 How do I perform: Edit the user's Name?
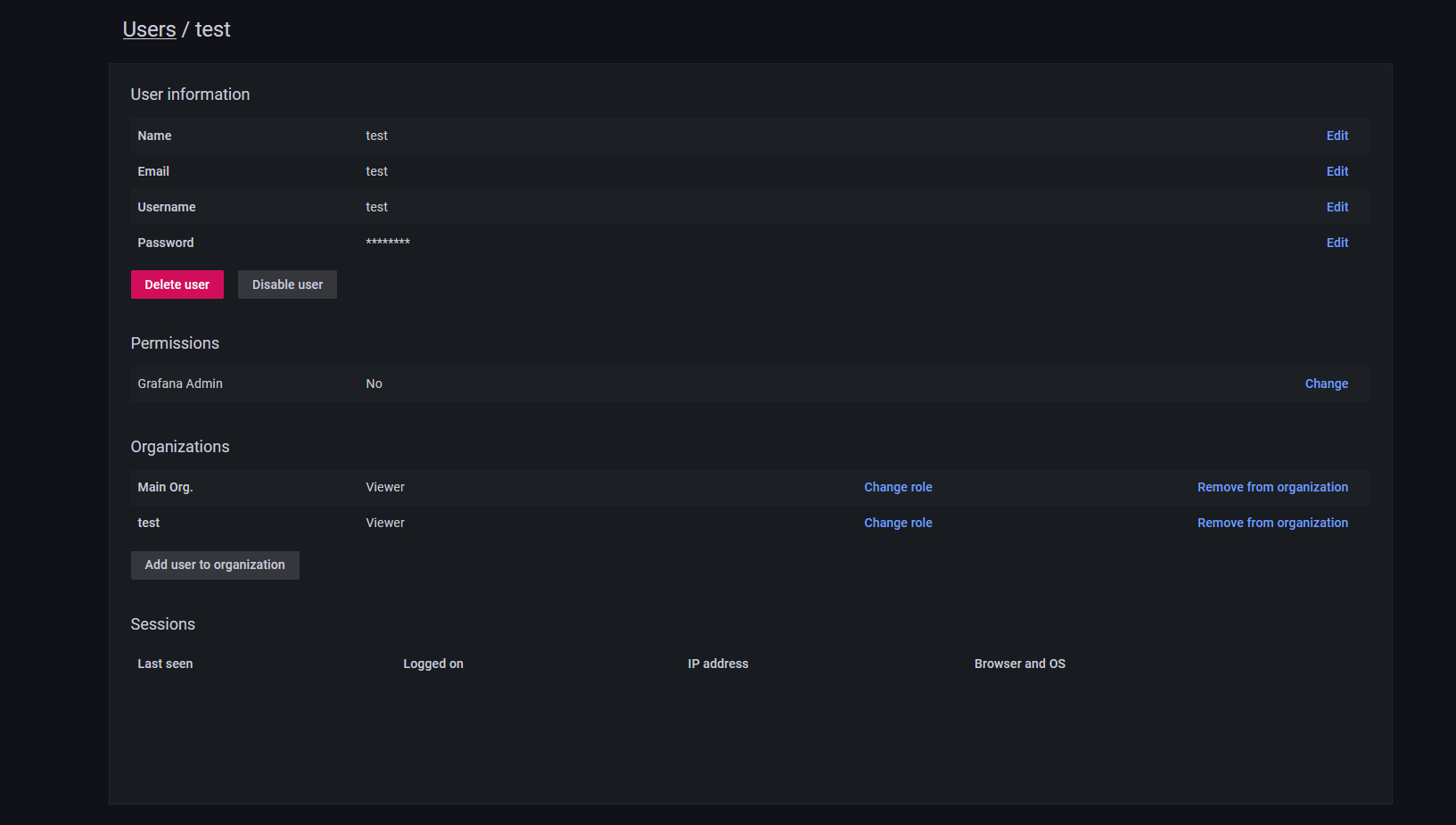tap(1337, 136)
